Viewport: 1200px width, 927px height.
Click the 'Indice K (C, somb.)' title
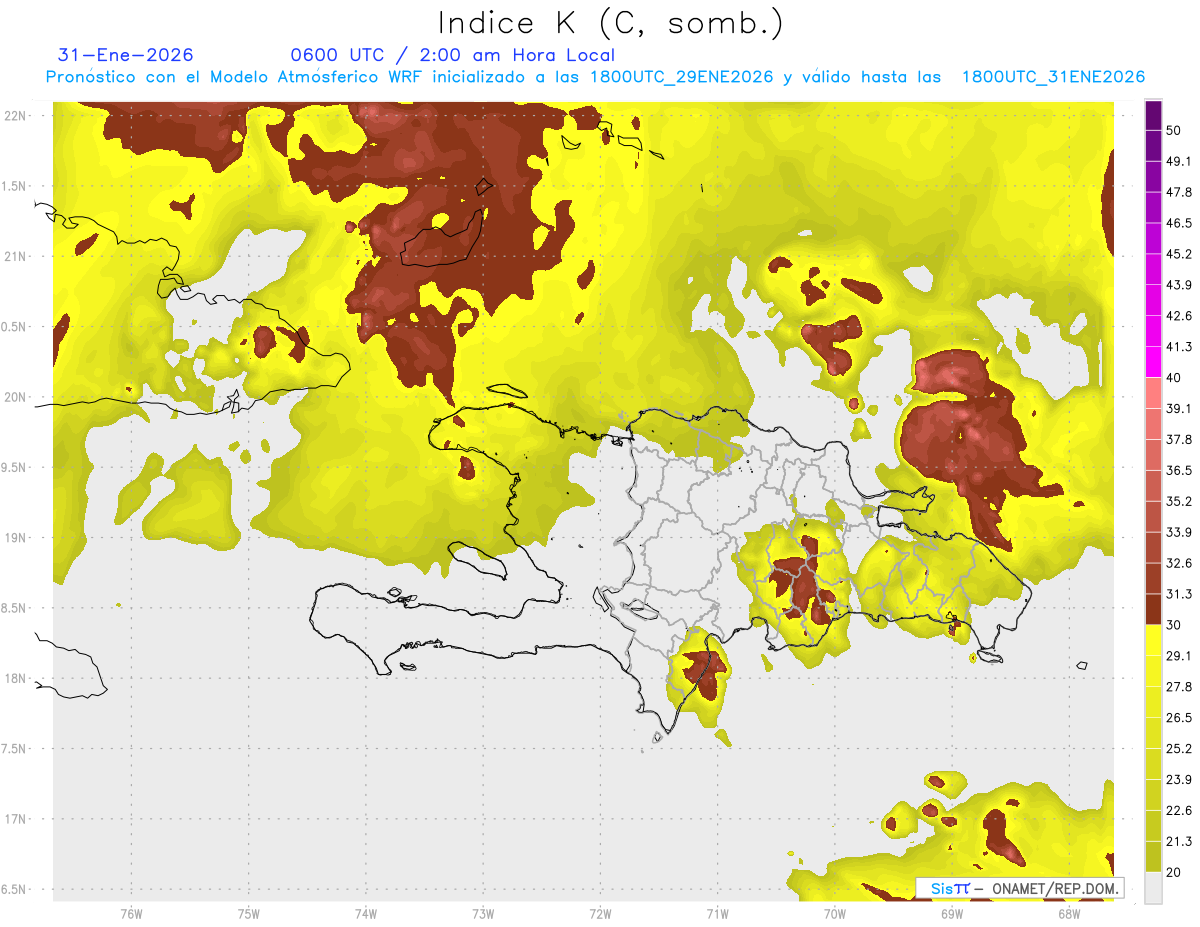(610, 24)
